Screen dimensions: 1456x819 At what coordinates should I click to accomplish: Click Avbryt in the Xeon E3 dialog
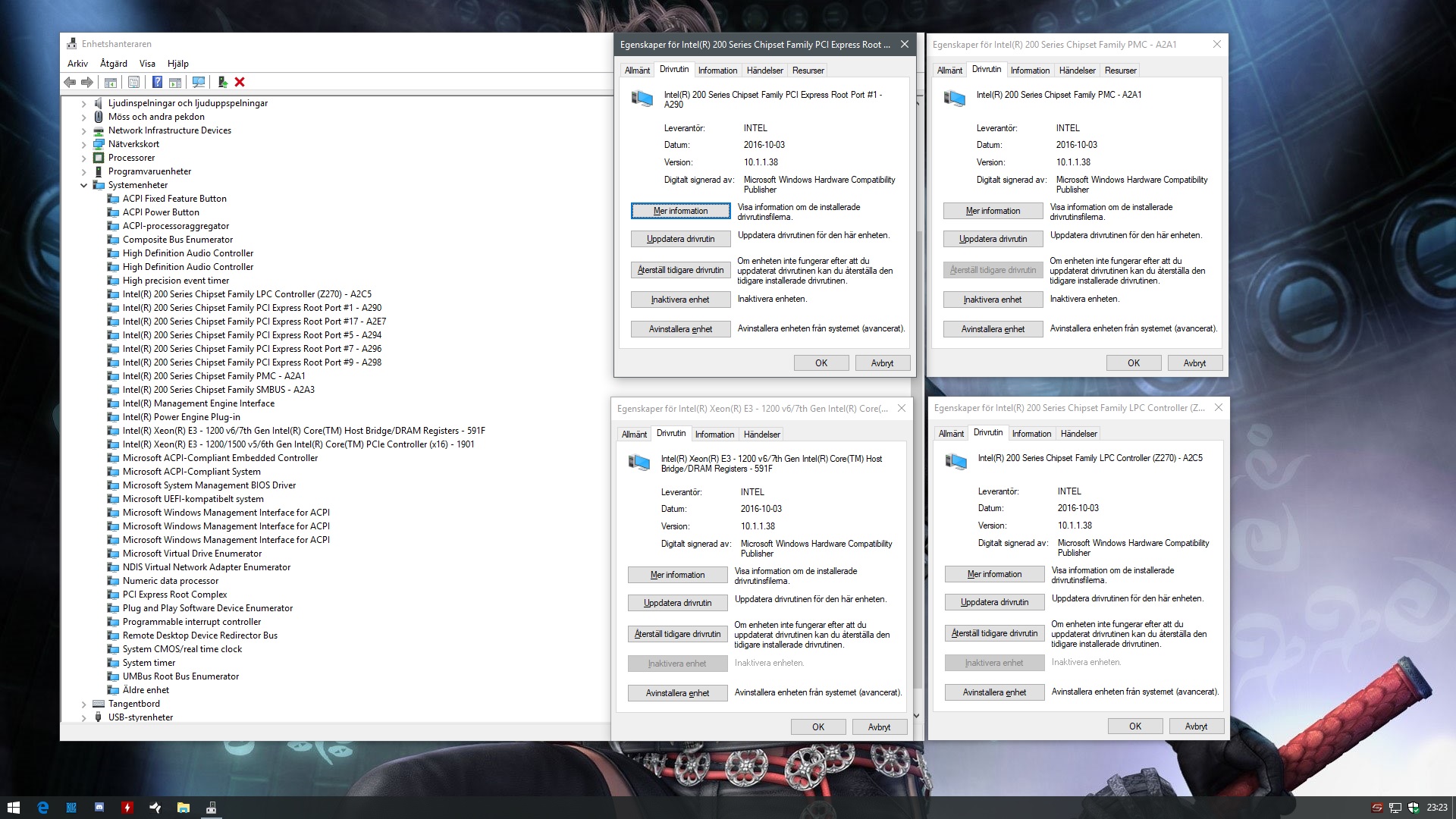[880, 727]
